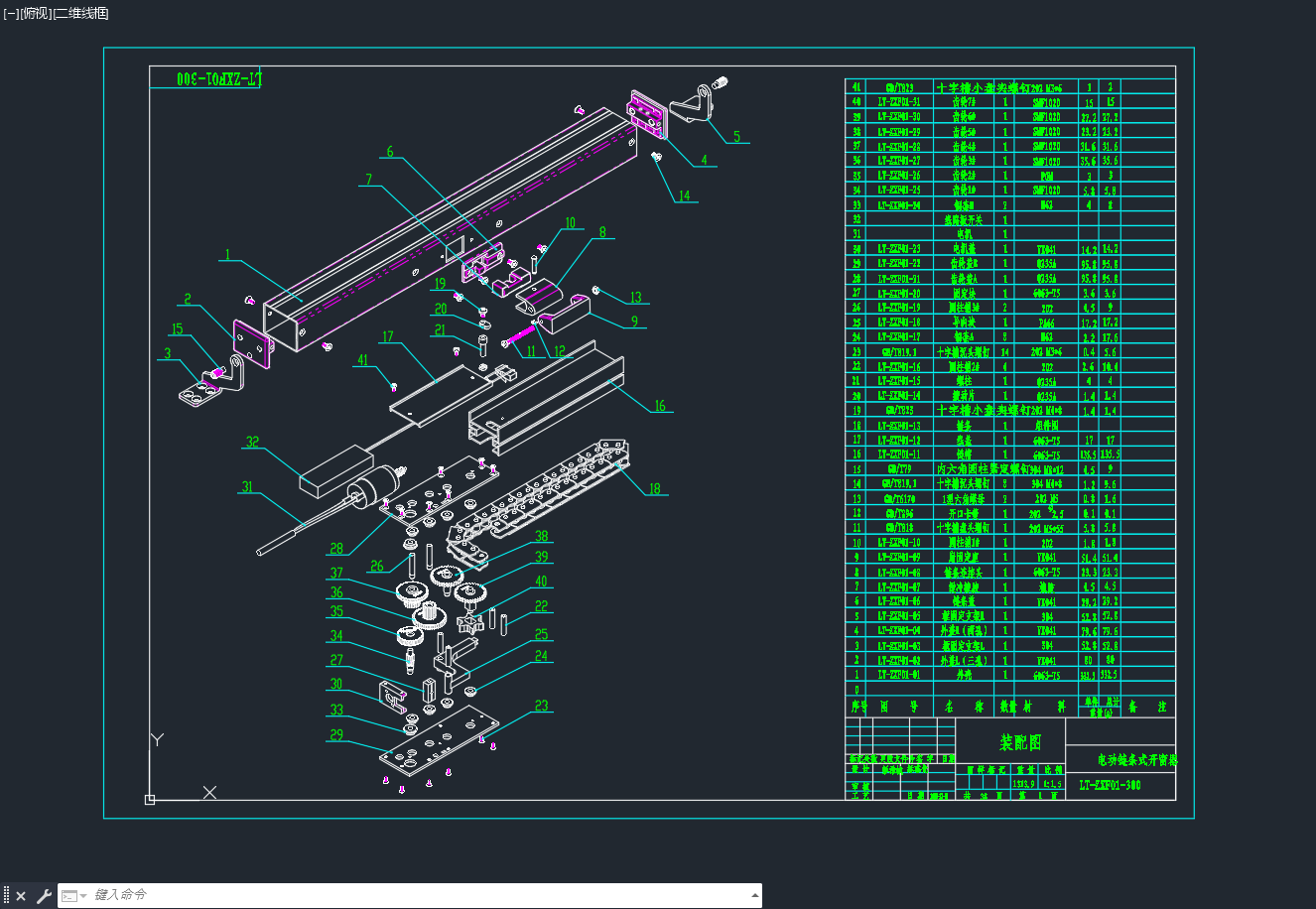Click callout number 9 in the exploded view
This screenshot has width=1316, height=909.
(x=633, y=322)
